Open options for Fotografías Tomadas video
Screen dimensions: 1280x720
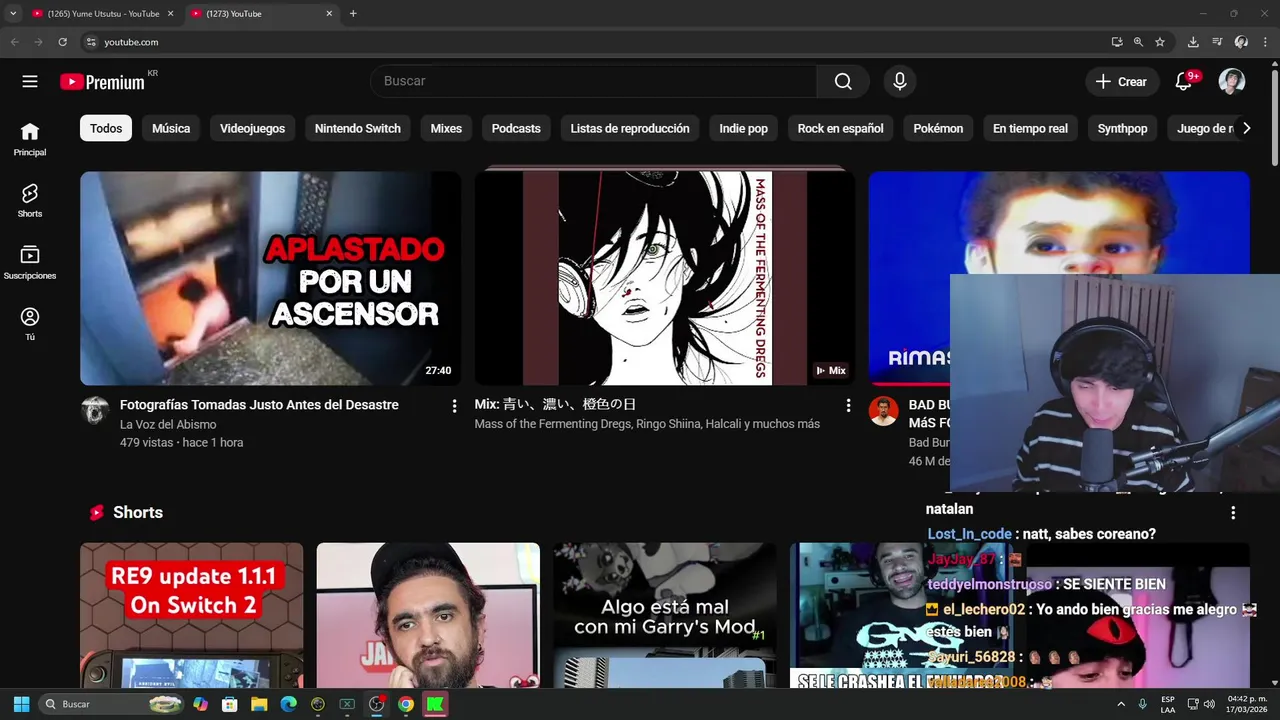[x=454, y=406]
